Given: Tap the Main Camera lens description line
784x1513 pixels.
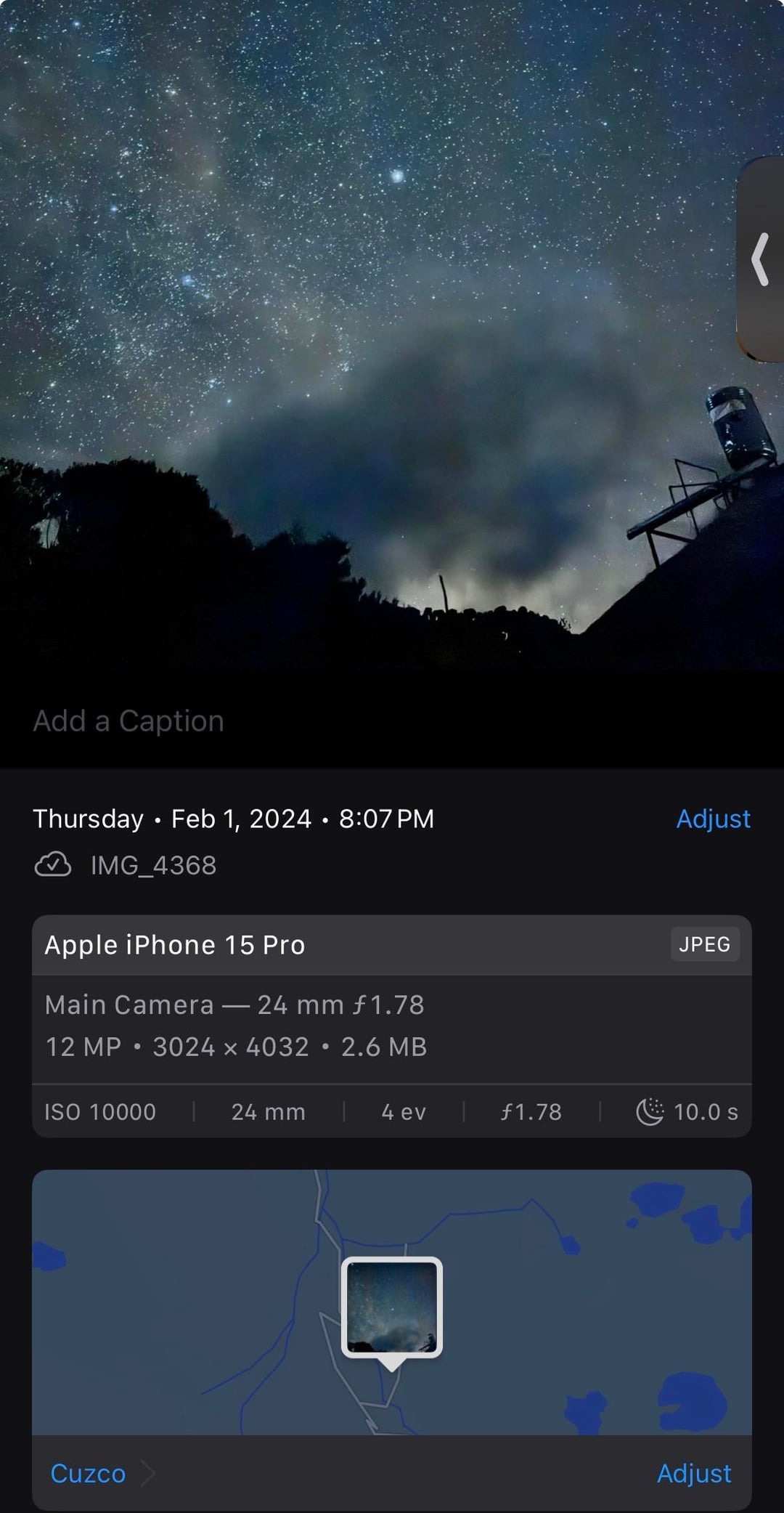Looking at the screenshot, I should click(234, 1005).
